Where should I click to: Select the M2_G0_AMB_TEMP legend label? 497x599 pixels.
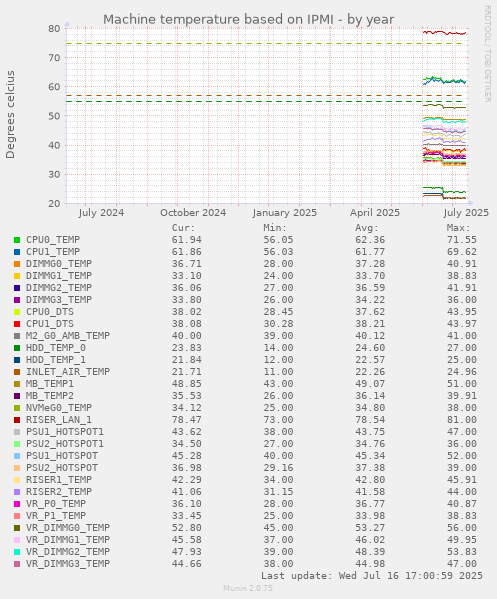(x=68, y=336)
